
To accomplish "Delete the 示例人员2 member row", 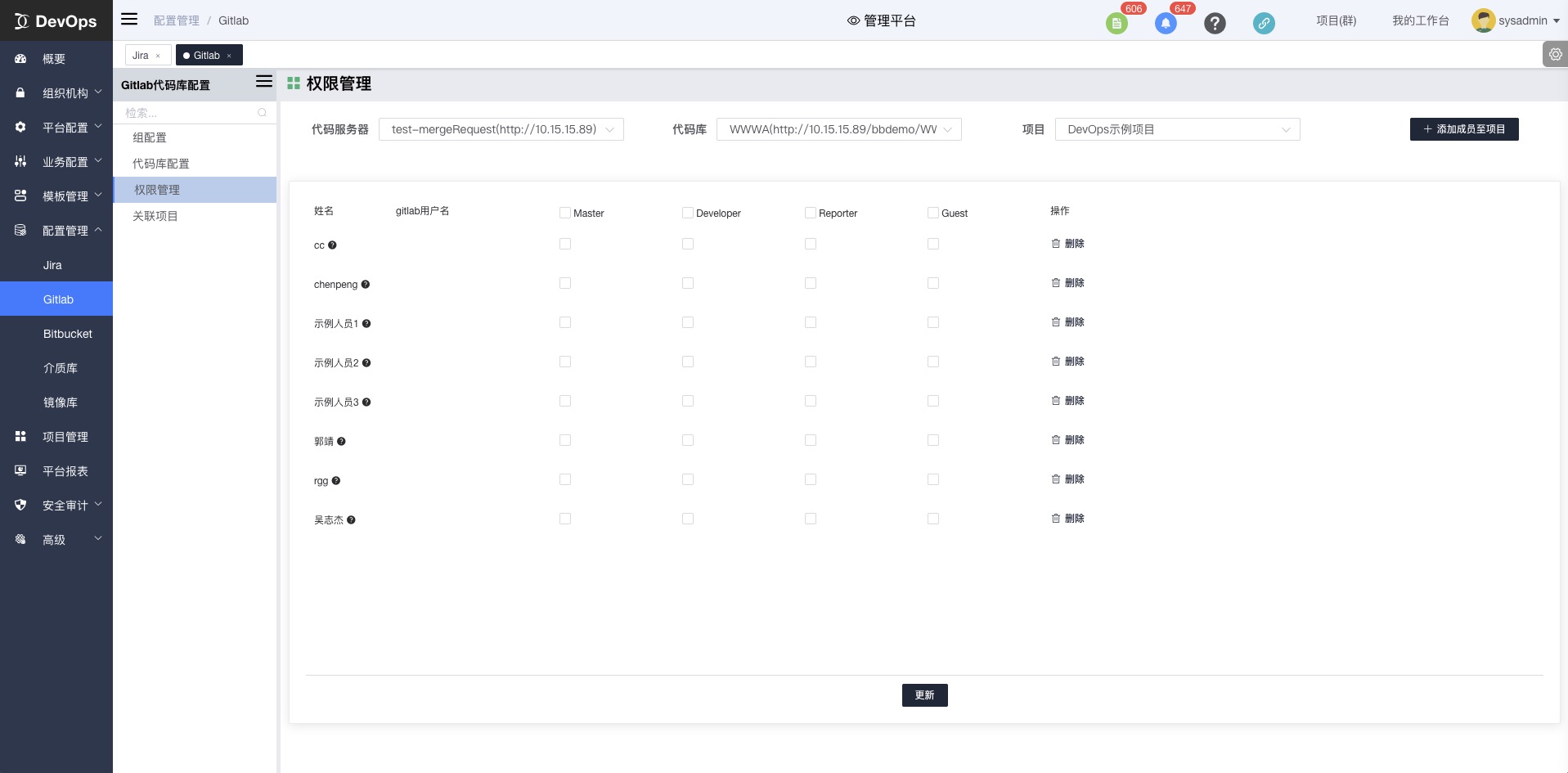I will point(1067,362).
